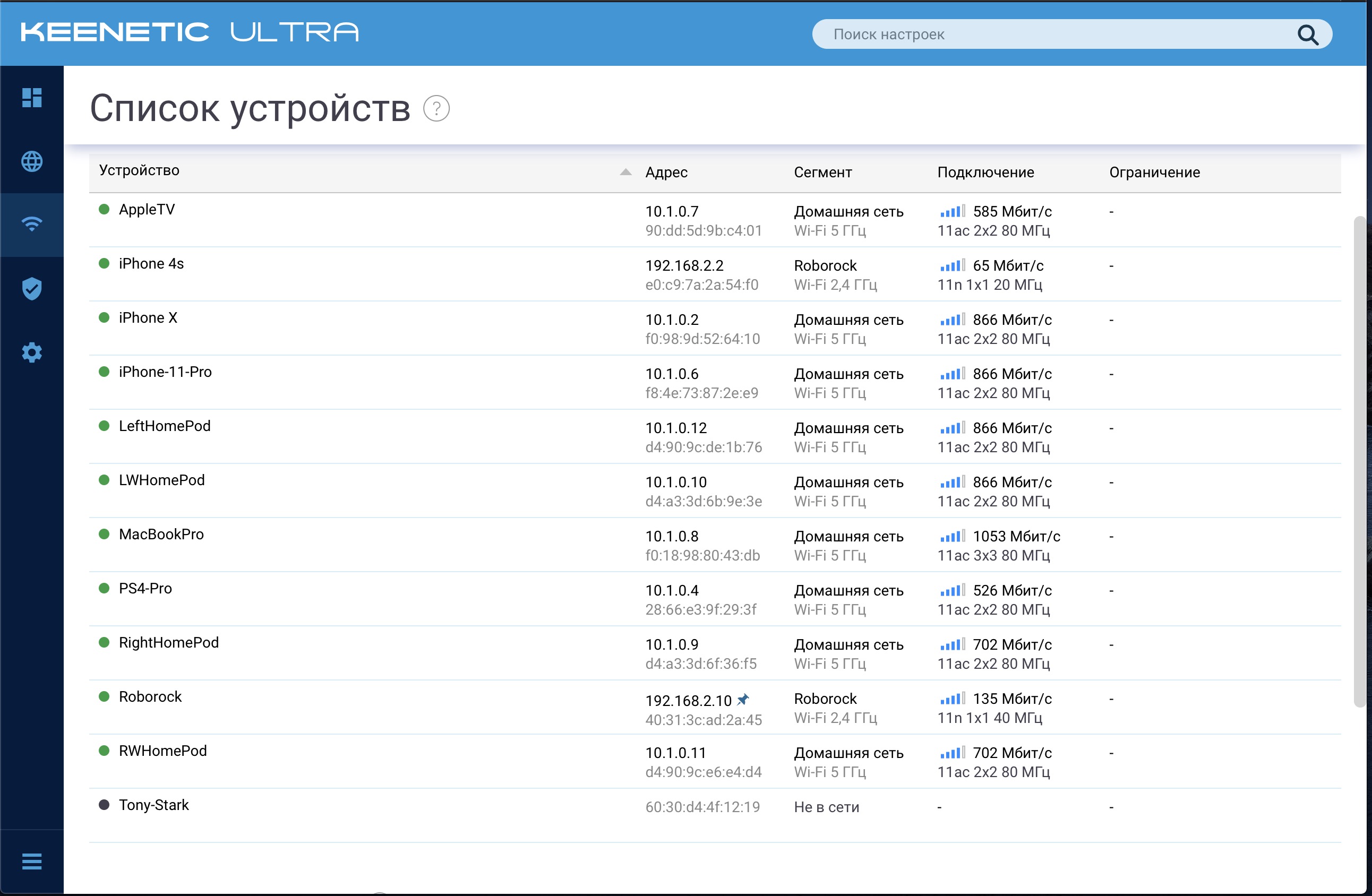Click MAC address 28:66:e3:9f:29:3f

(x=701, y=609)
